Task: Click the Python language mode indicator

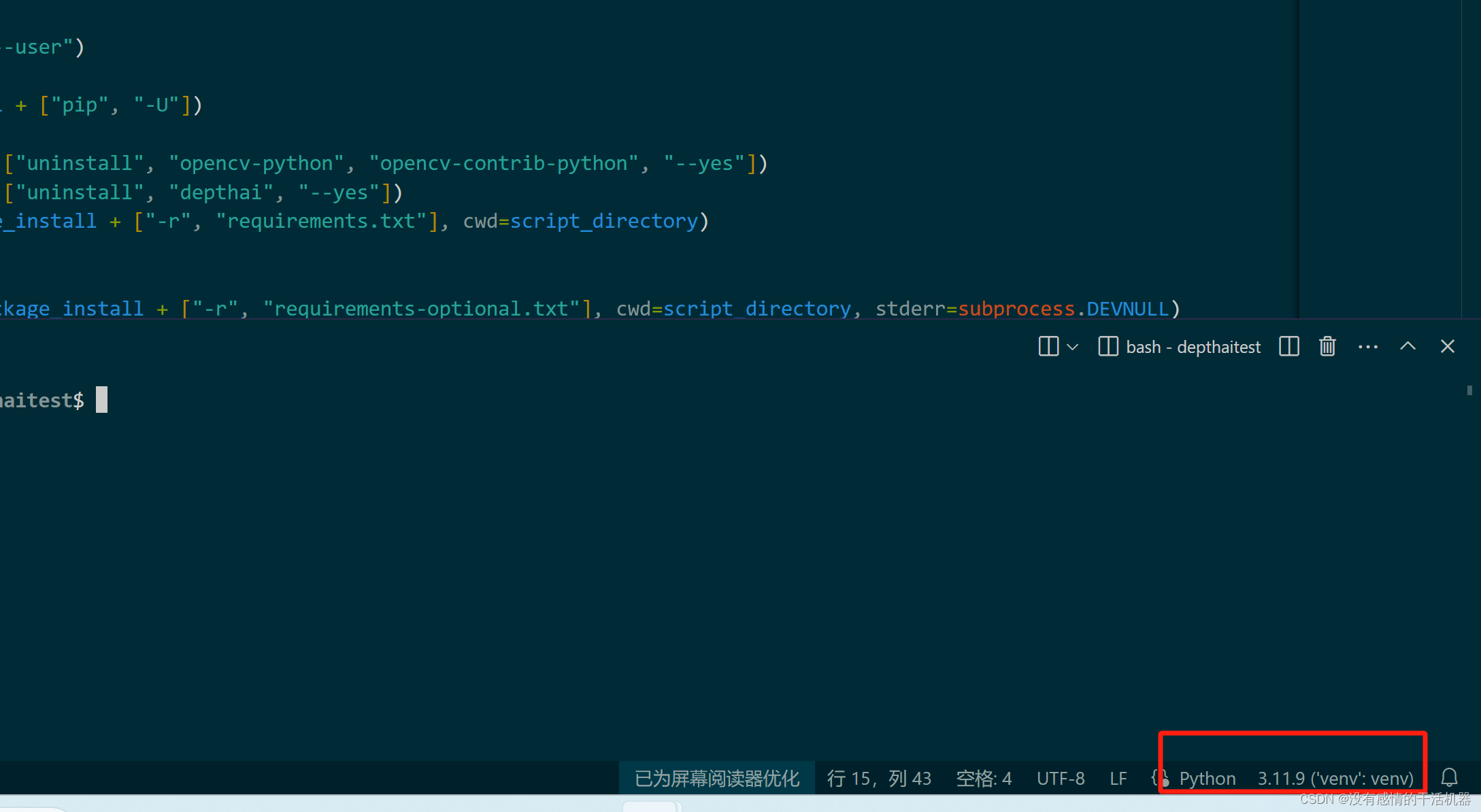Action: (1207, 779)
